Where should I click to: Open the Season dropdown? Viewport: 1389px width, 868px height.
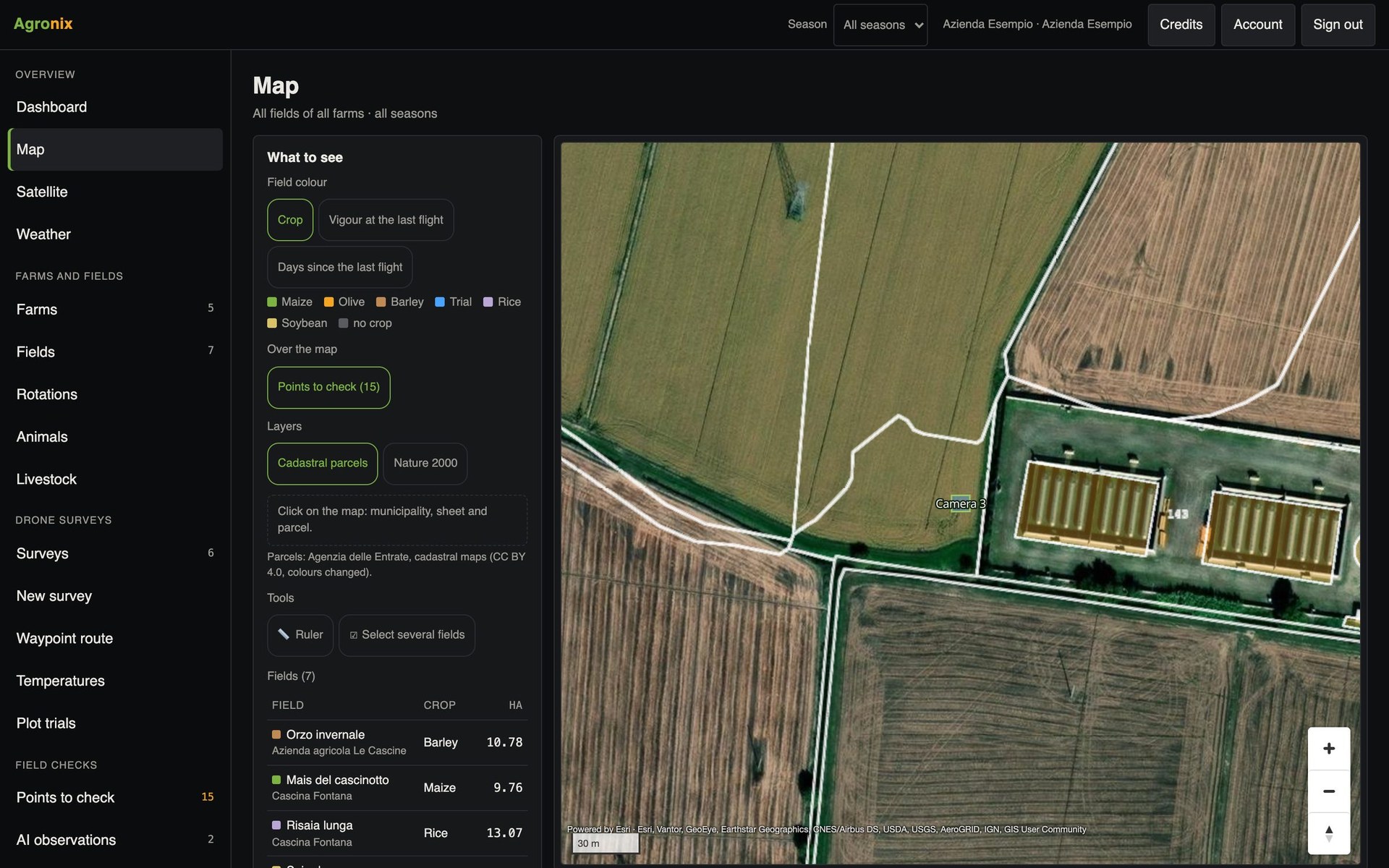(880, 25)
